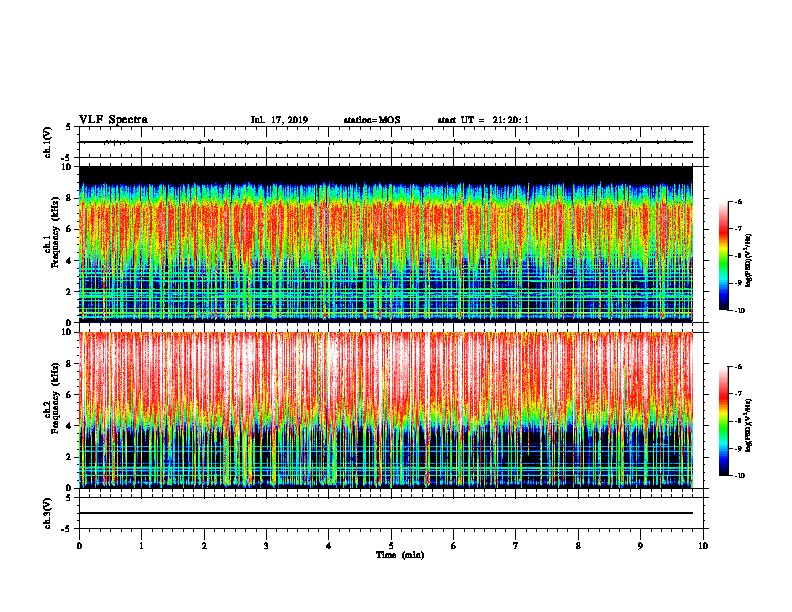Screen dimensions: 792x612
Task: Click the ch.1 color bar label 'log(PSD)(V²/Hz)'
Action: click(x=749, y=260)
